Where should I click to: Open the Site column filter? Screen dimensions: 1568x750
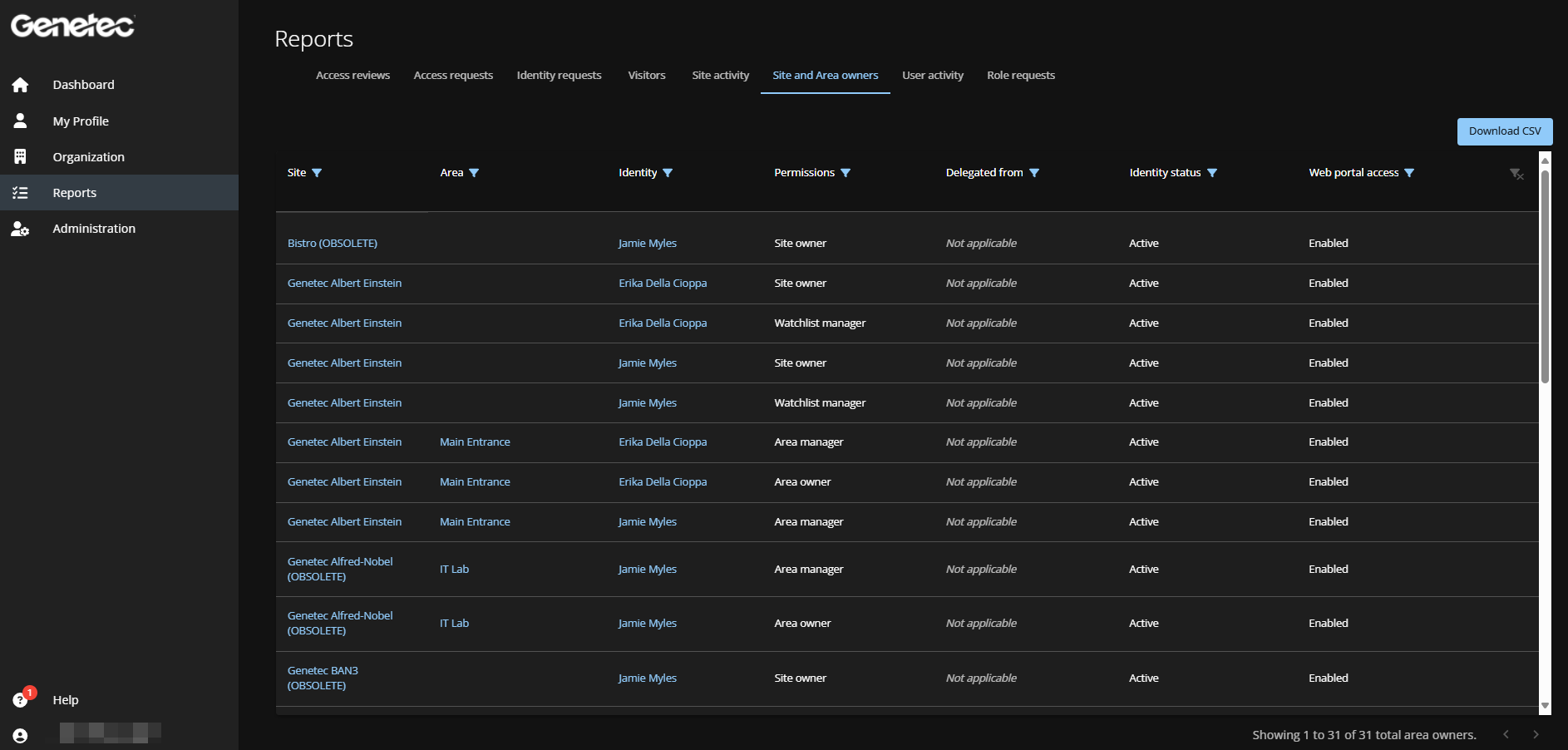click(317, 173)
